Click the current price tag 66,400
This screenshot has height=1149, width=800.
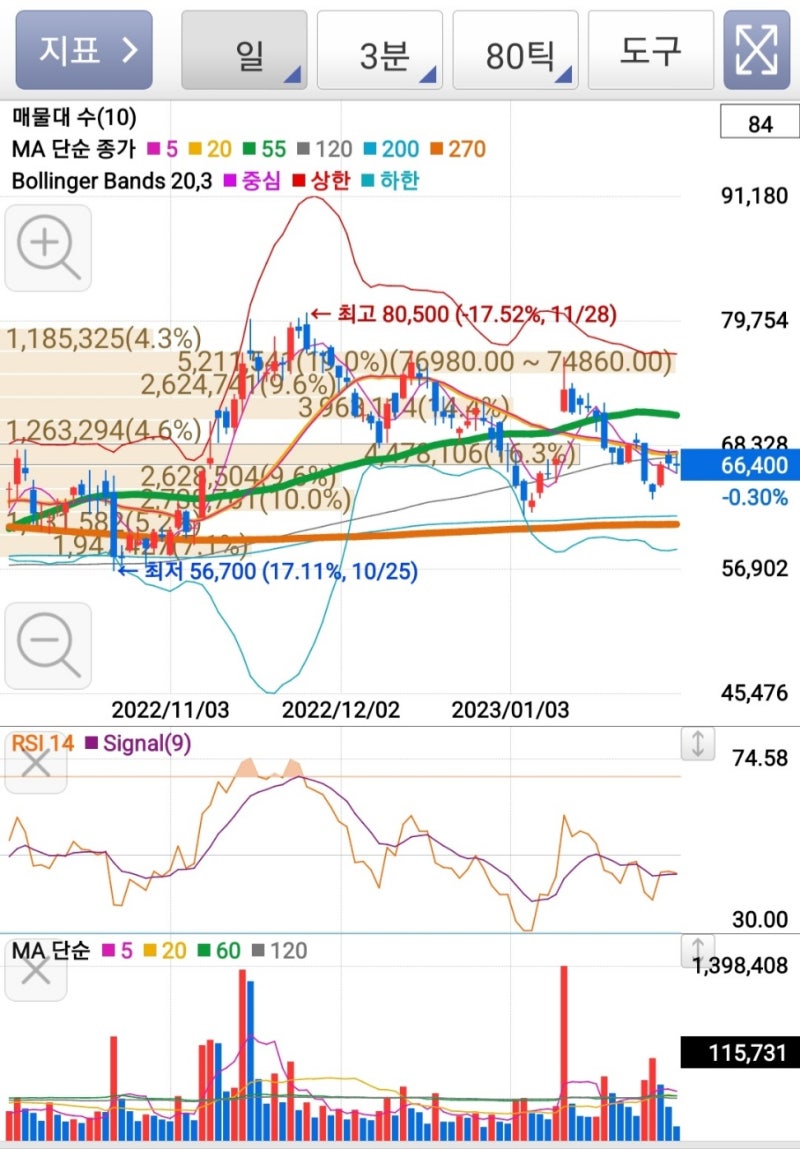[x=740, y=465]
